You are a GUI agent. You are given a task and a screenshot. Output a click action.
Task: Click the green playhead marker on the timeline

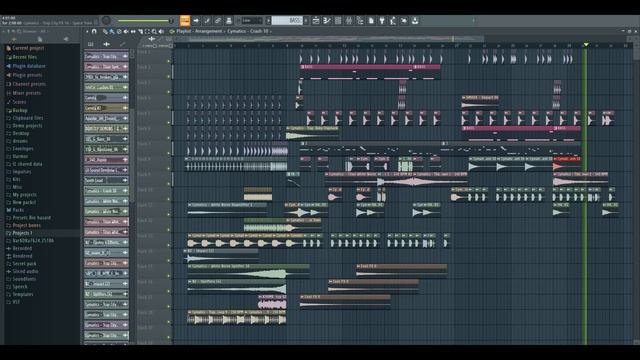[x=586, y=44]
